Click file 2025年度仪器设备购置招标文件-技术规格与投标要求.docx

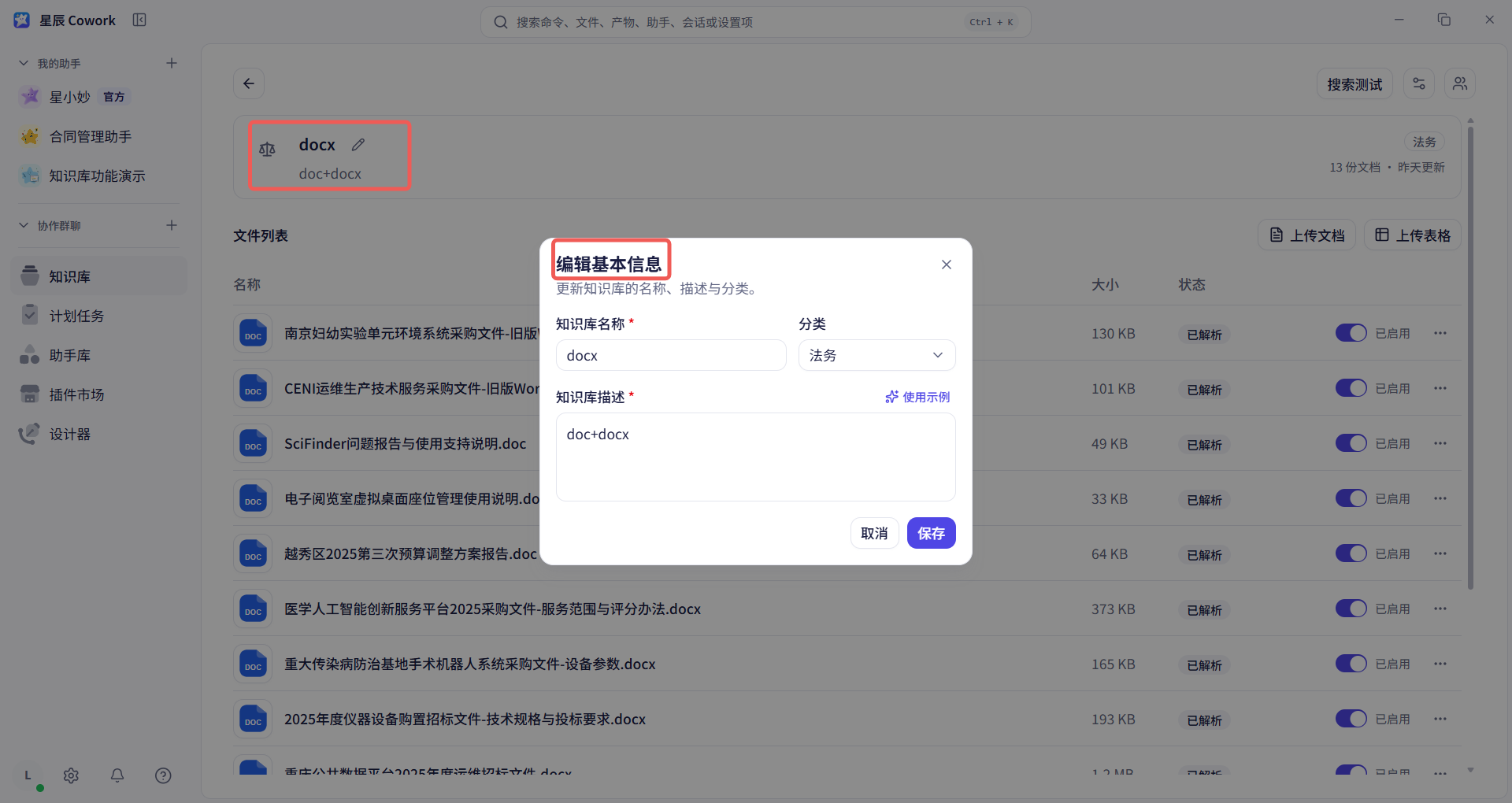coord(465,719)
